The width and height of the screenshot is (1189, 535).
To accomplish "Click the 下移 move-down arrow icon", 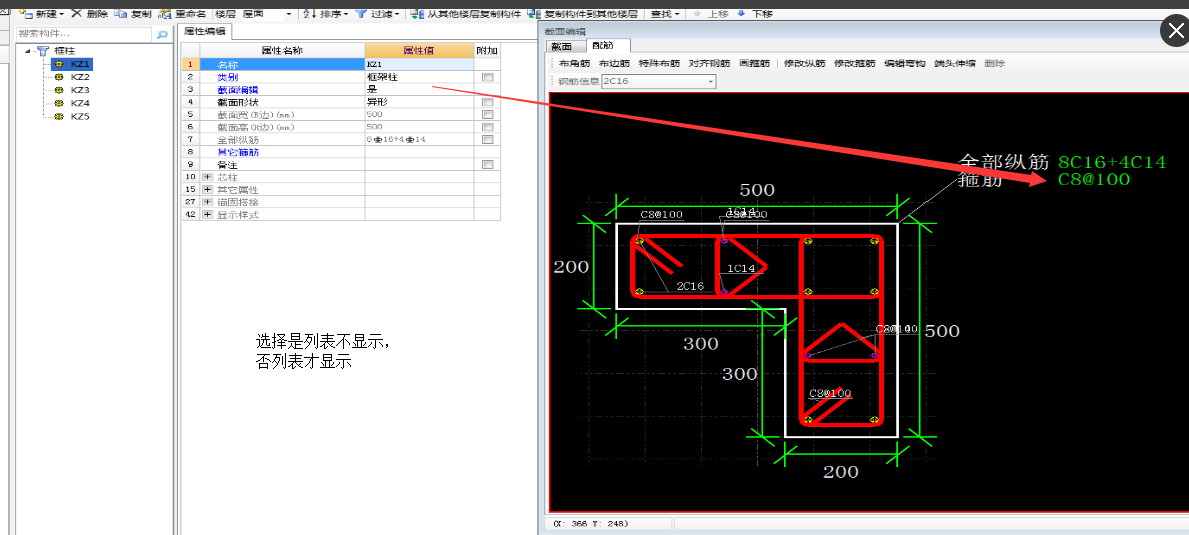I will [x=742, y=14].
